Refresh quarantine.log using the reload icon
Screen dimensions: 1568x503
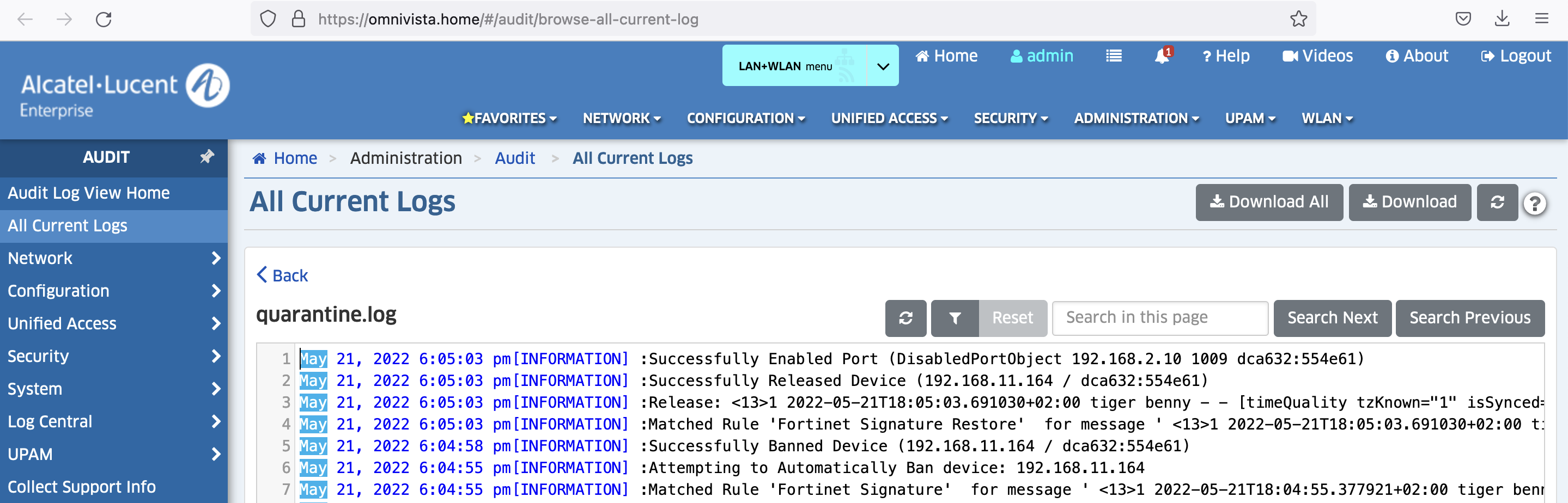coord(905,317)
